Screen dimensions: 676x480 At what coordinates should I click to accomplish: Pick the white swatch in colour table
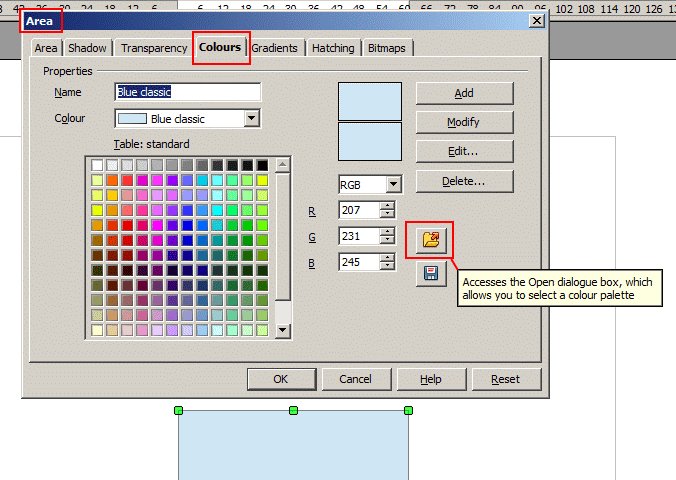click(x=97, y=165)
